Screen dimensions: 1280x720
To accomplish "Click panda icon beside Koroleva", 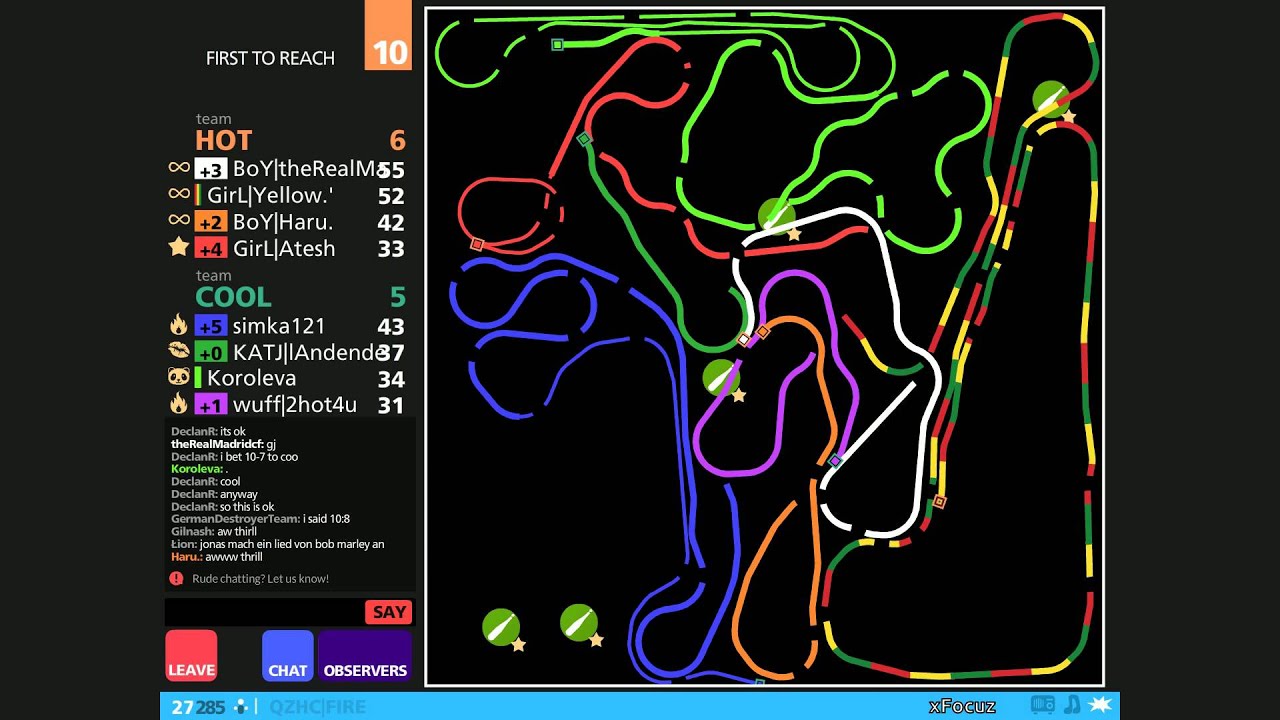I will pyautogui.click(x=179, y=377).
